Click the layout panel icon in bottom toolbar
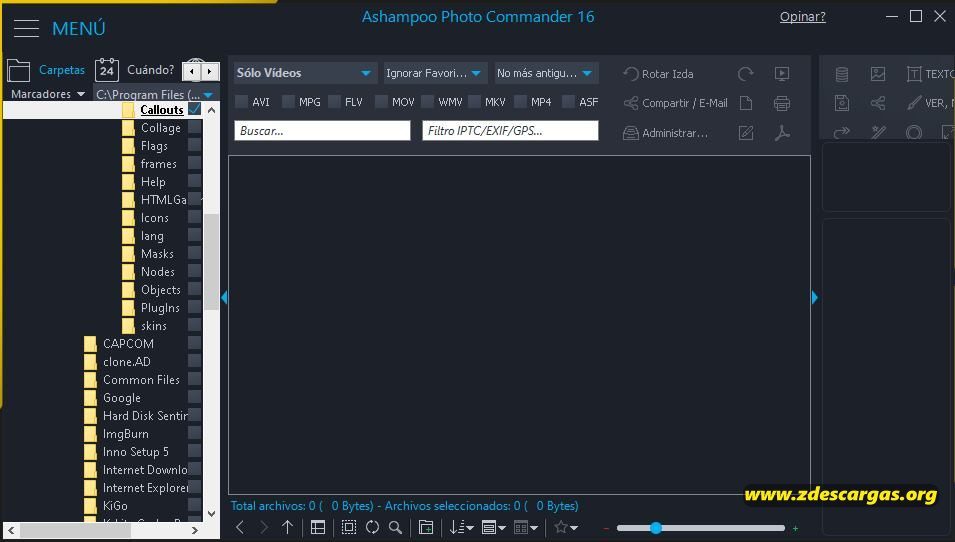Image resolution: width=955 pixels, height=542 pixels. pyautogui.click(x=318, y=527)
